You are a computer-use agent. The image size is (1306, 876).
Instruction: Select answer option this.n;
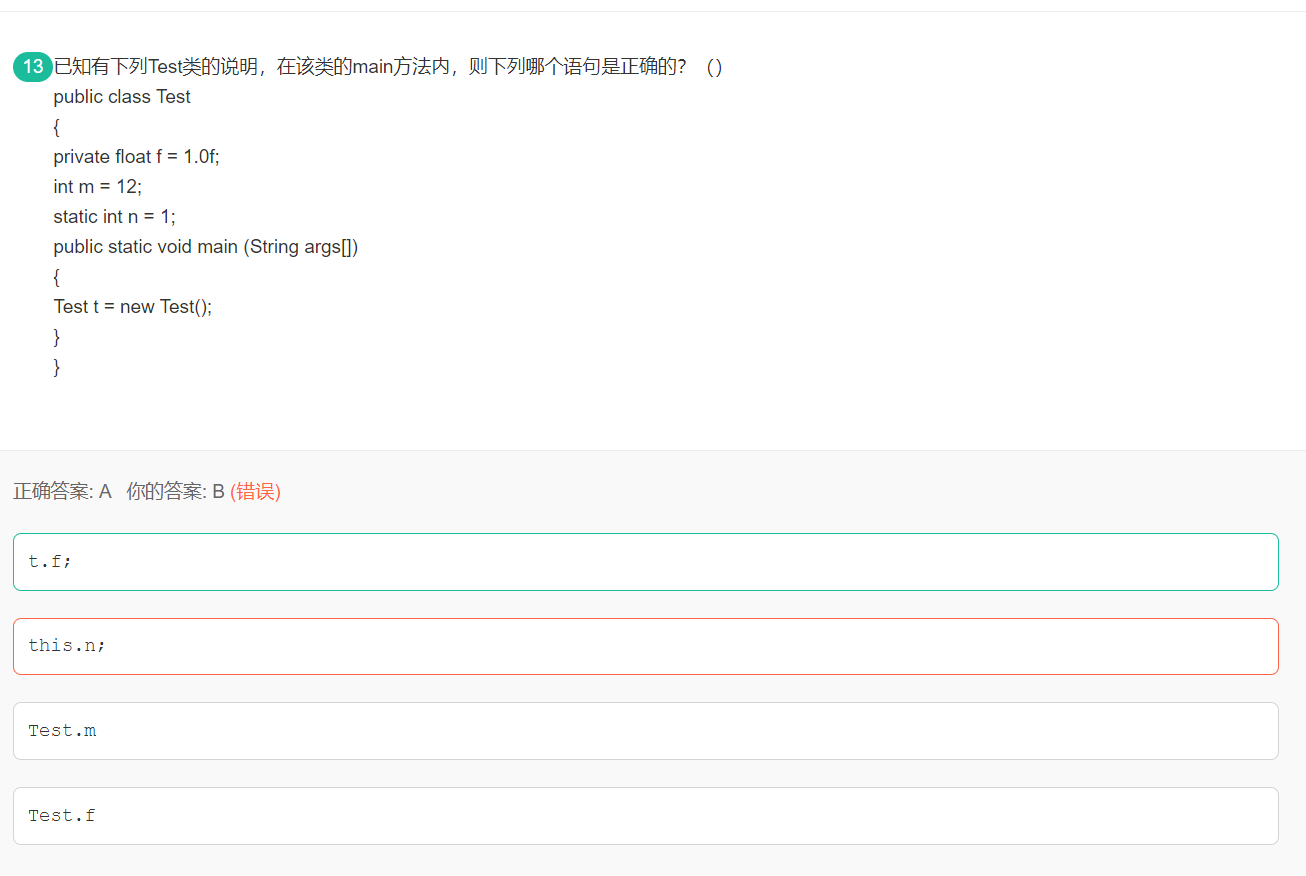click(x=646, y=646)
